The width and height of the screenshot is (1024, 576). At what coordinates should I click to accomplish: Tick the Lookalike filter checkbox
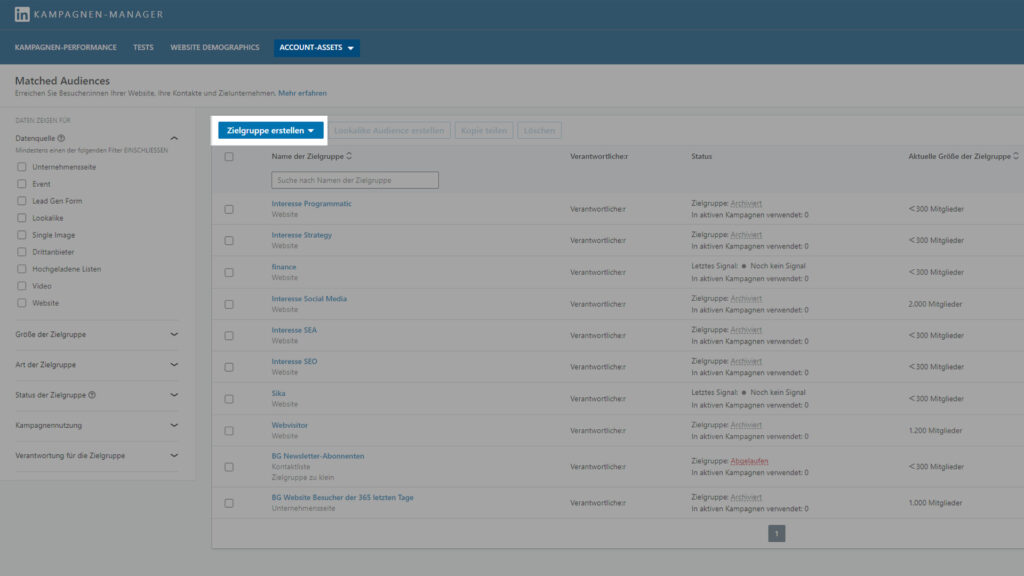22,218
